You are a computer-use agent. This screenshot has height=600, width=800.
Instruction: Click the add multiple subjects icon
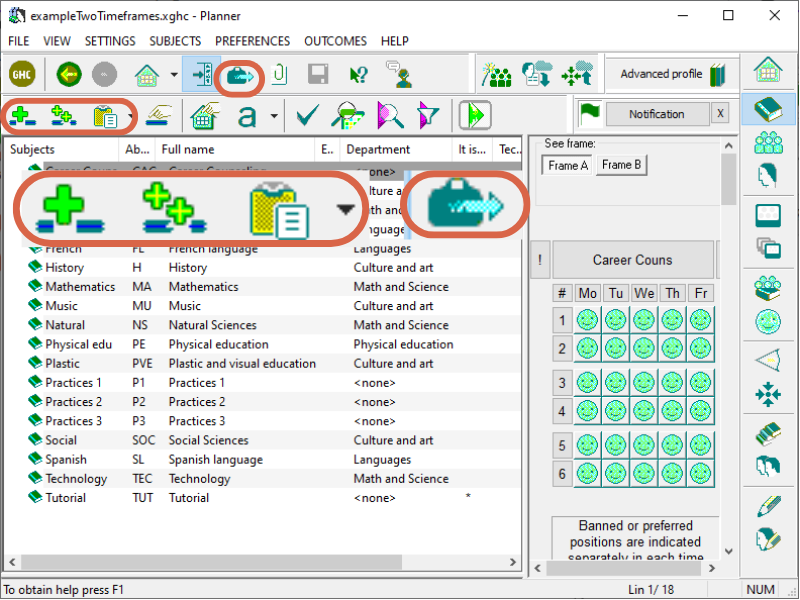(x=64, y=116)
